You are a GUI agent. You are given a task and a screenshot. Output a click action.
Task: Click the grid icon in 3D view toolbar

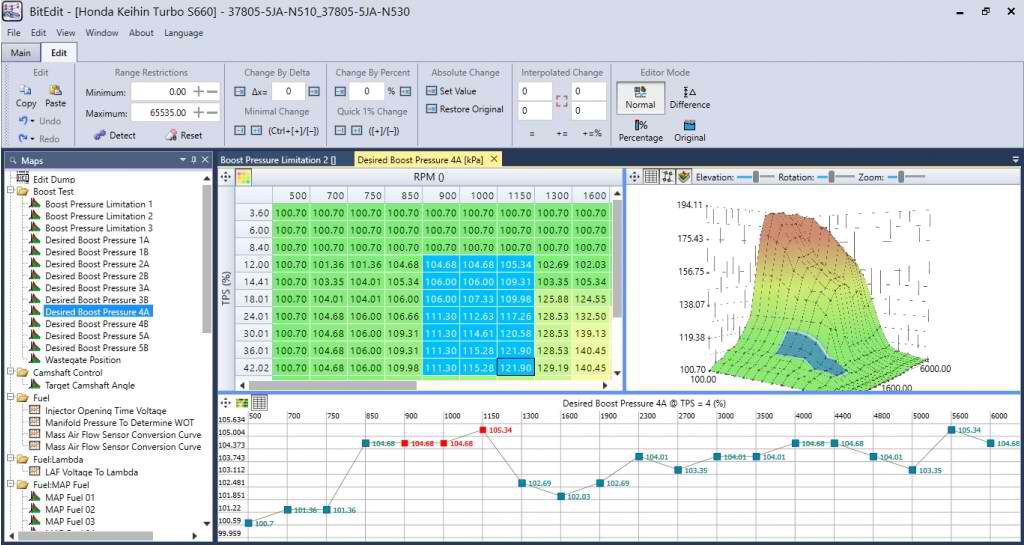651,176
